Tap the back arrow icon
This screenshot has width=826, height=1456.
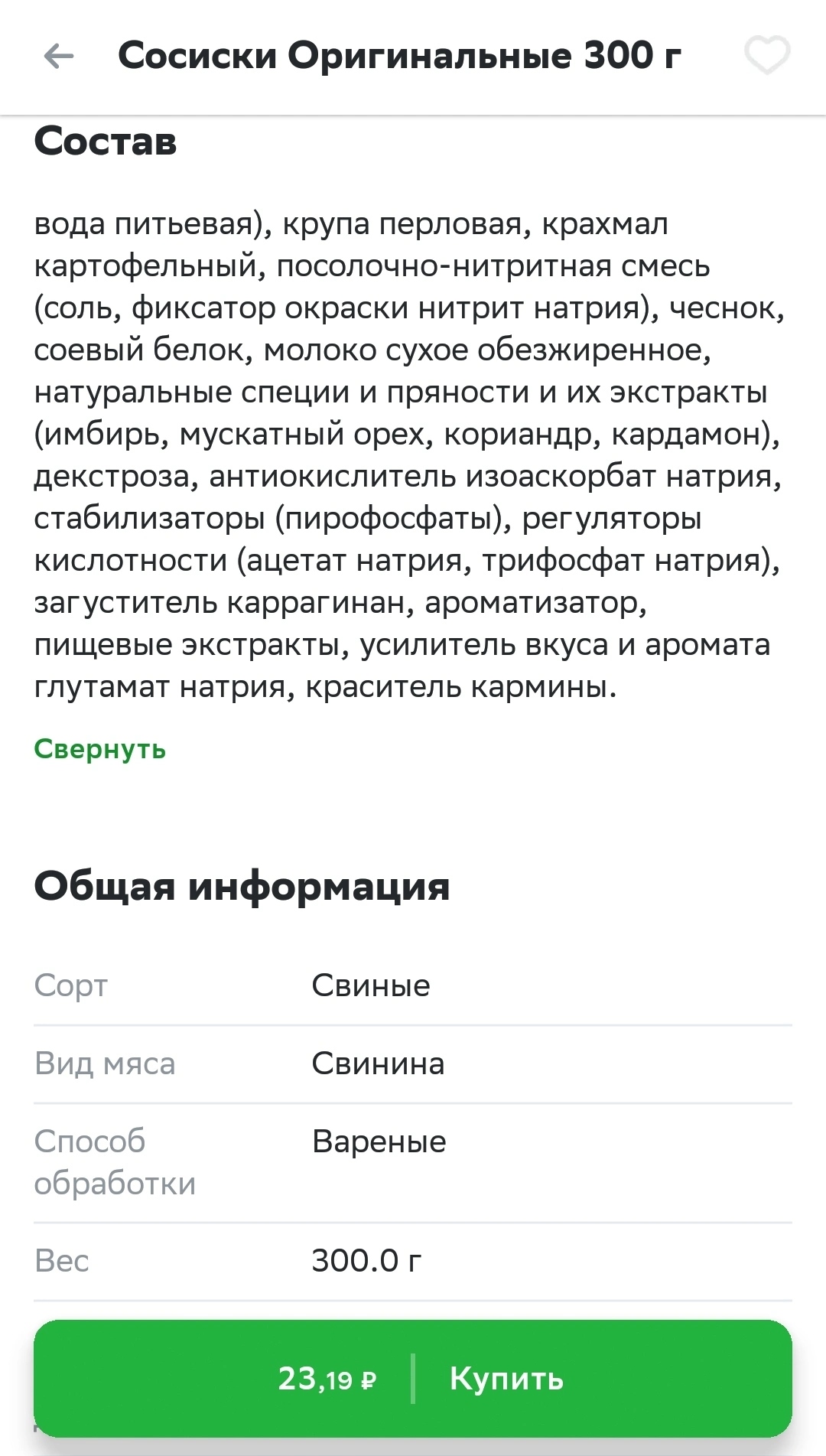click(x=59, y=56)
